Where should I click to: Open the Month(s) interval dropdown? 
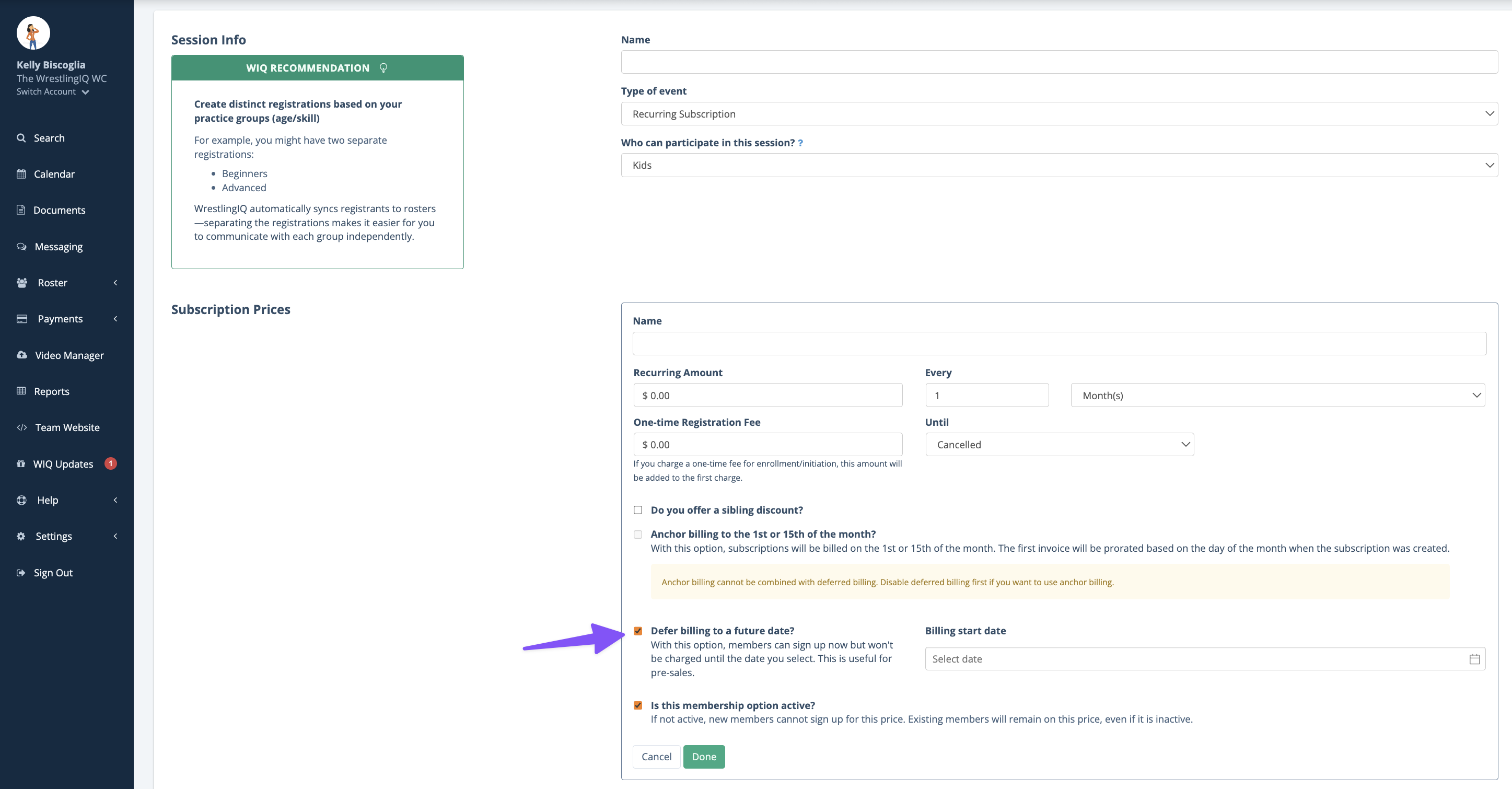coord(1277,395)
